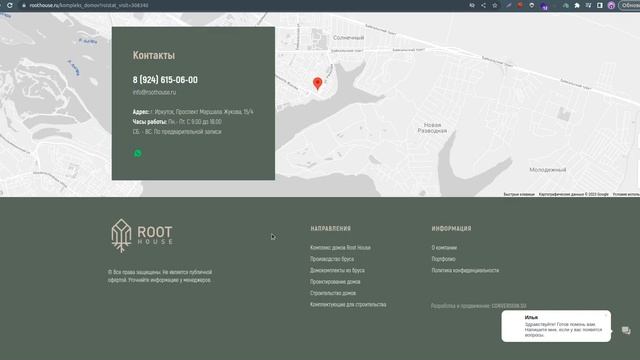Click the browser update button
This screenshot has width=640, height=360.
click(630, 5)
